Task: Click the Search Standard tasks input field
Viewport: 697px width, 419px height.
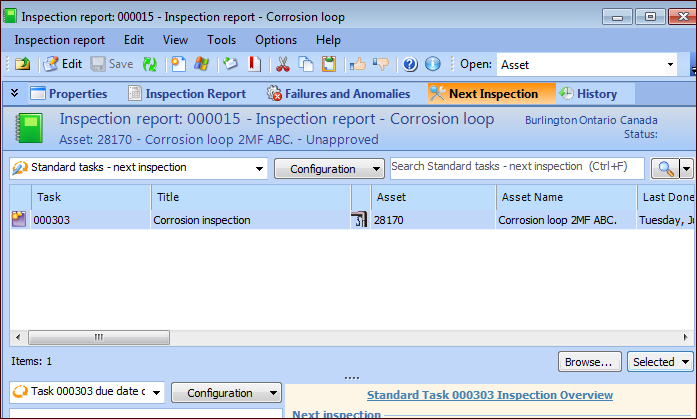Action: click(x=517, y=167)
